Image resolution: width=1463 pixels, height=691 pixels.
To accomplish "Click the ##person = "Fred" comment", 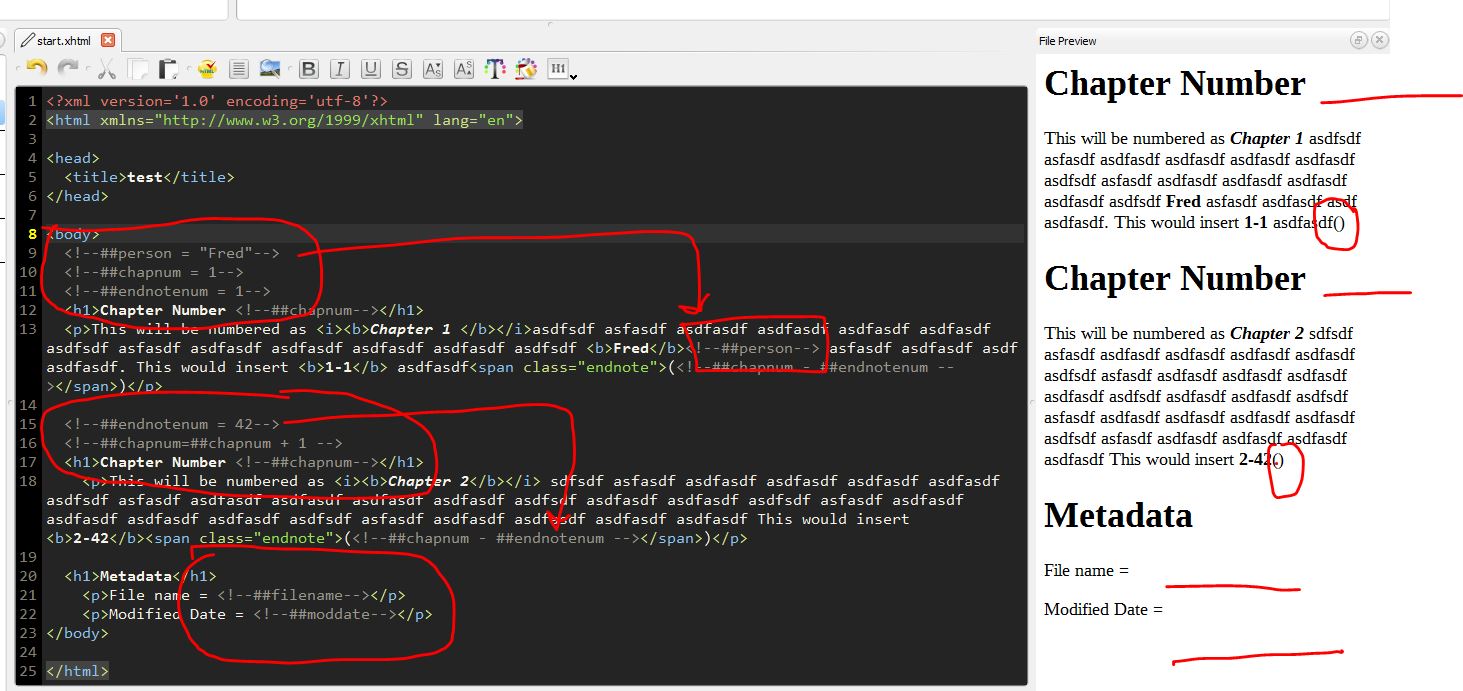I will [172, 253].
